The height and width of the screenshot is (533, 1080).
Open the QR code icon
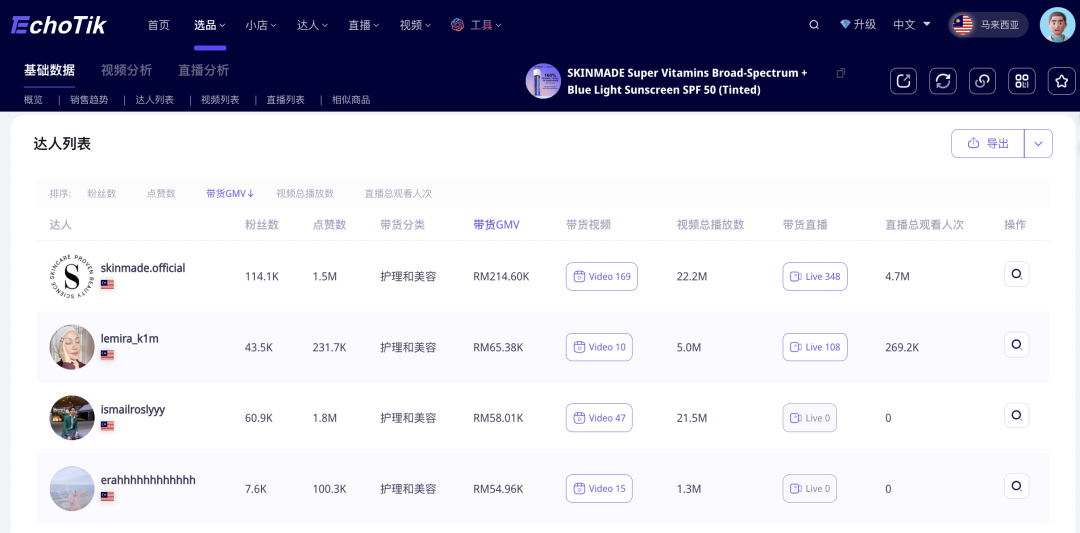point(1021,81)
